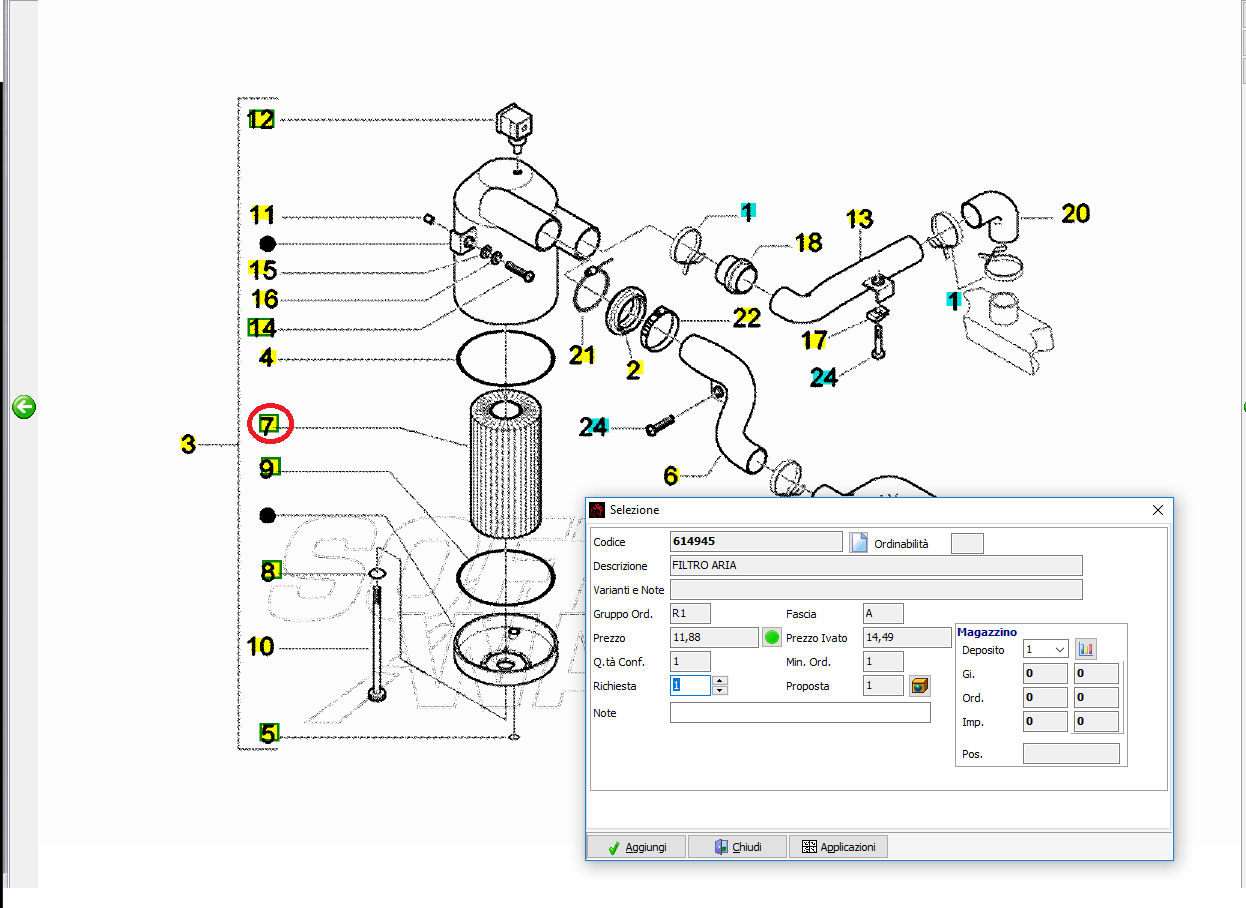1246x908 pixels.
Task: Select assembly number 3 label
Action: click(x=188, y=444)
